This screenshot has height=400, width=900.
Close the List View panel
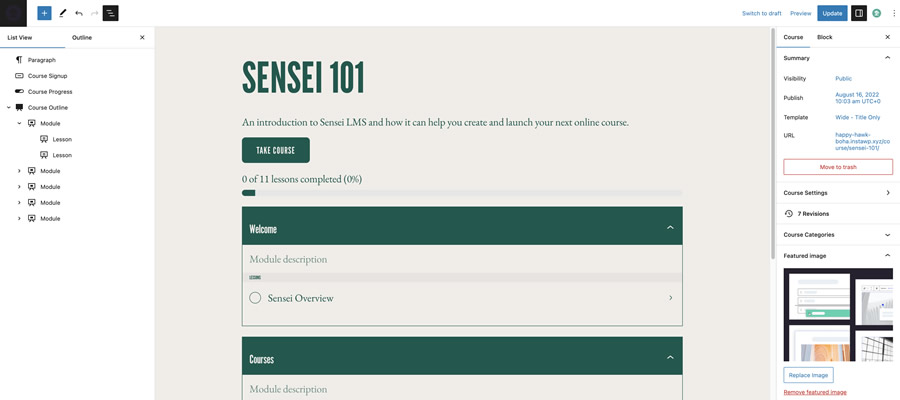point(142,37)
